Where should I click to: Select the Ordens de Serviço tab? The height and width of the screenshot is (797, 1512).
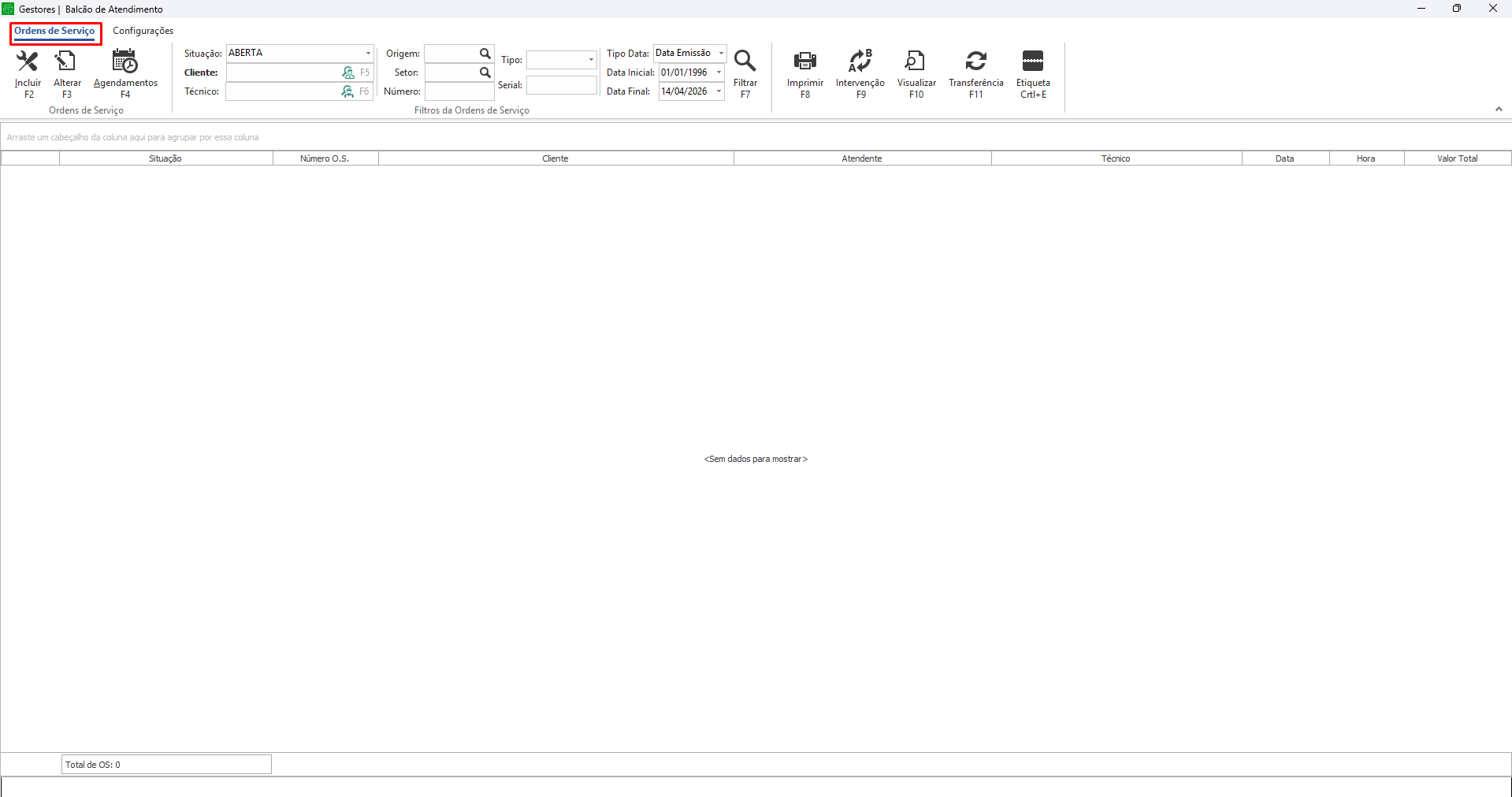click(x=54, y=31)
